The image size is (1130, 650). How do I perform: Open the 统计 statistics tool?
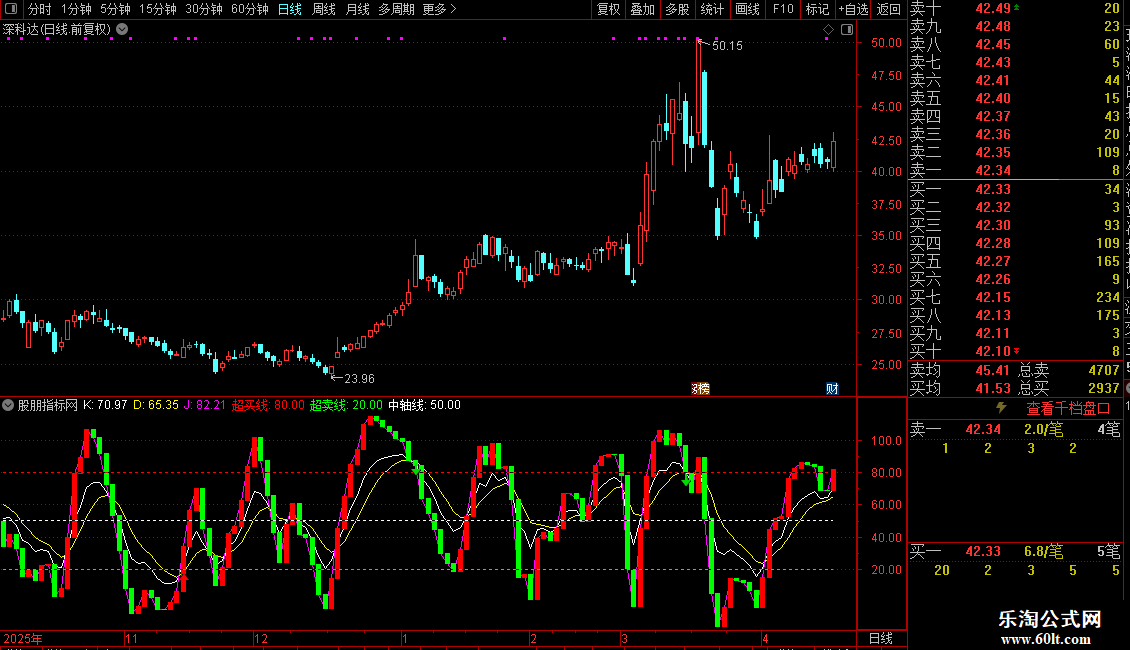click(x=712, y=9)
